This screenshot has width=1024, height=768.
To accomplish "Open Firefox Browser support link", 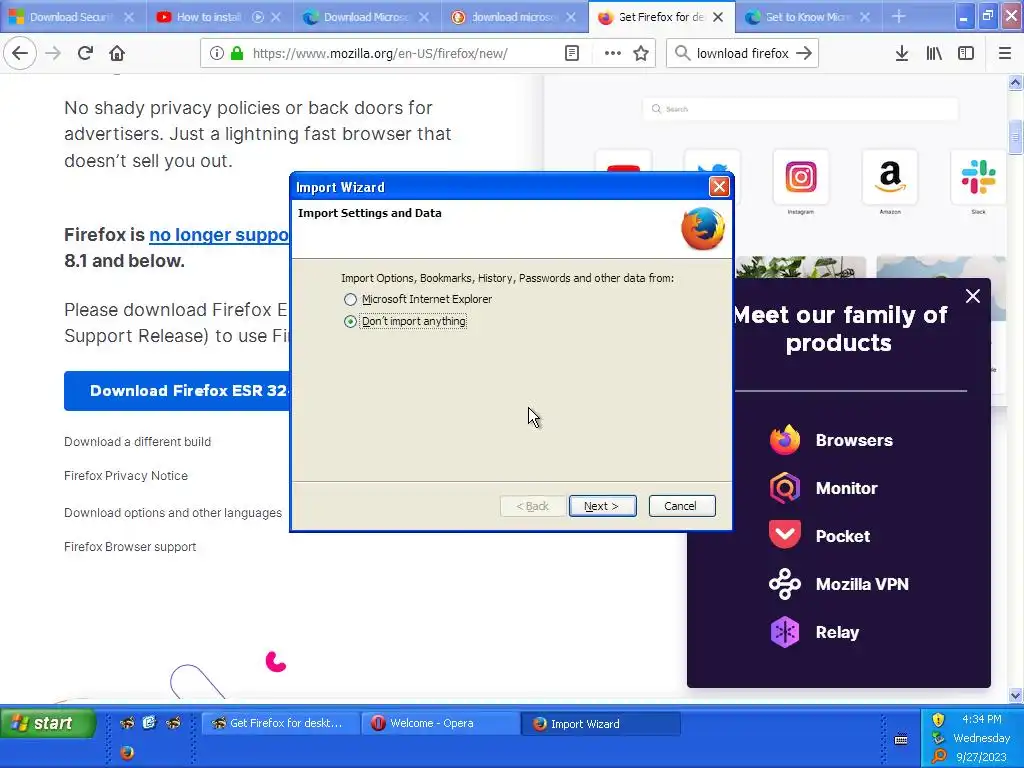I will tap(130, 547).
